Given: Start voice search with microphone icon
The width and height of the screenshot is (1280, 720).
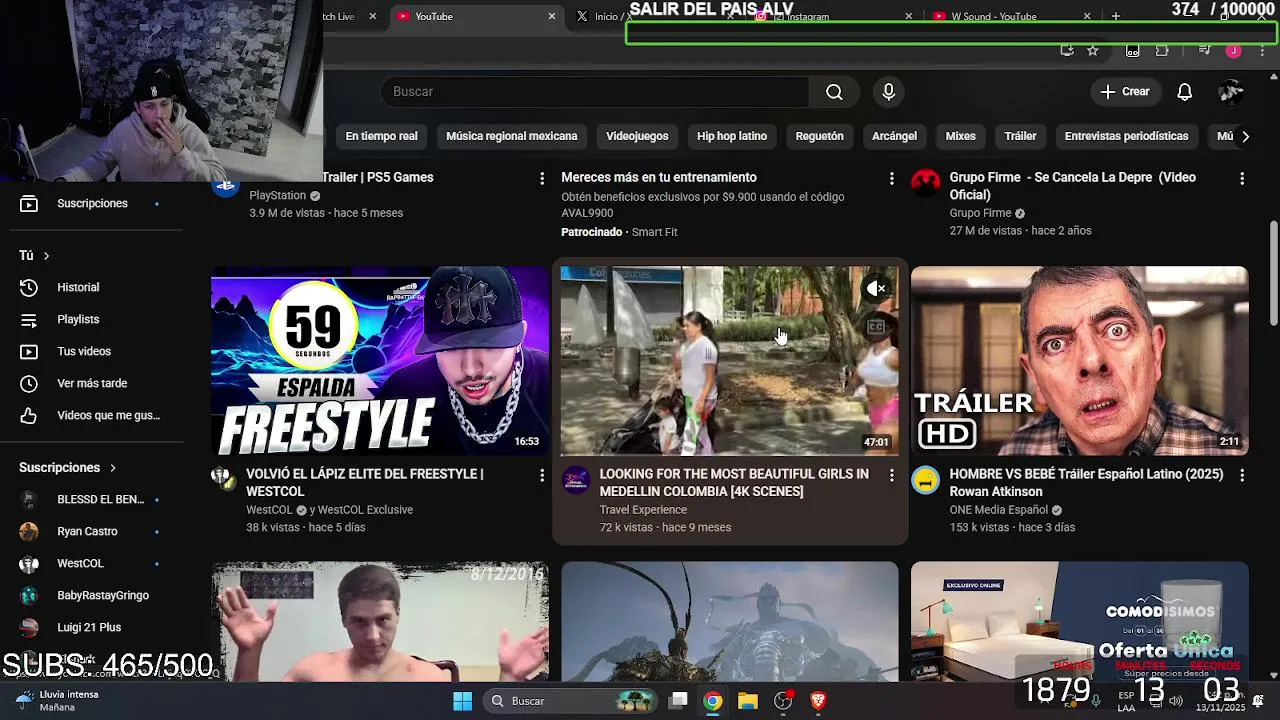Looking at the screenshot, I should coord(888,92).
